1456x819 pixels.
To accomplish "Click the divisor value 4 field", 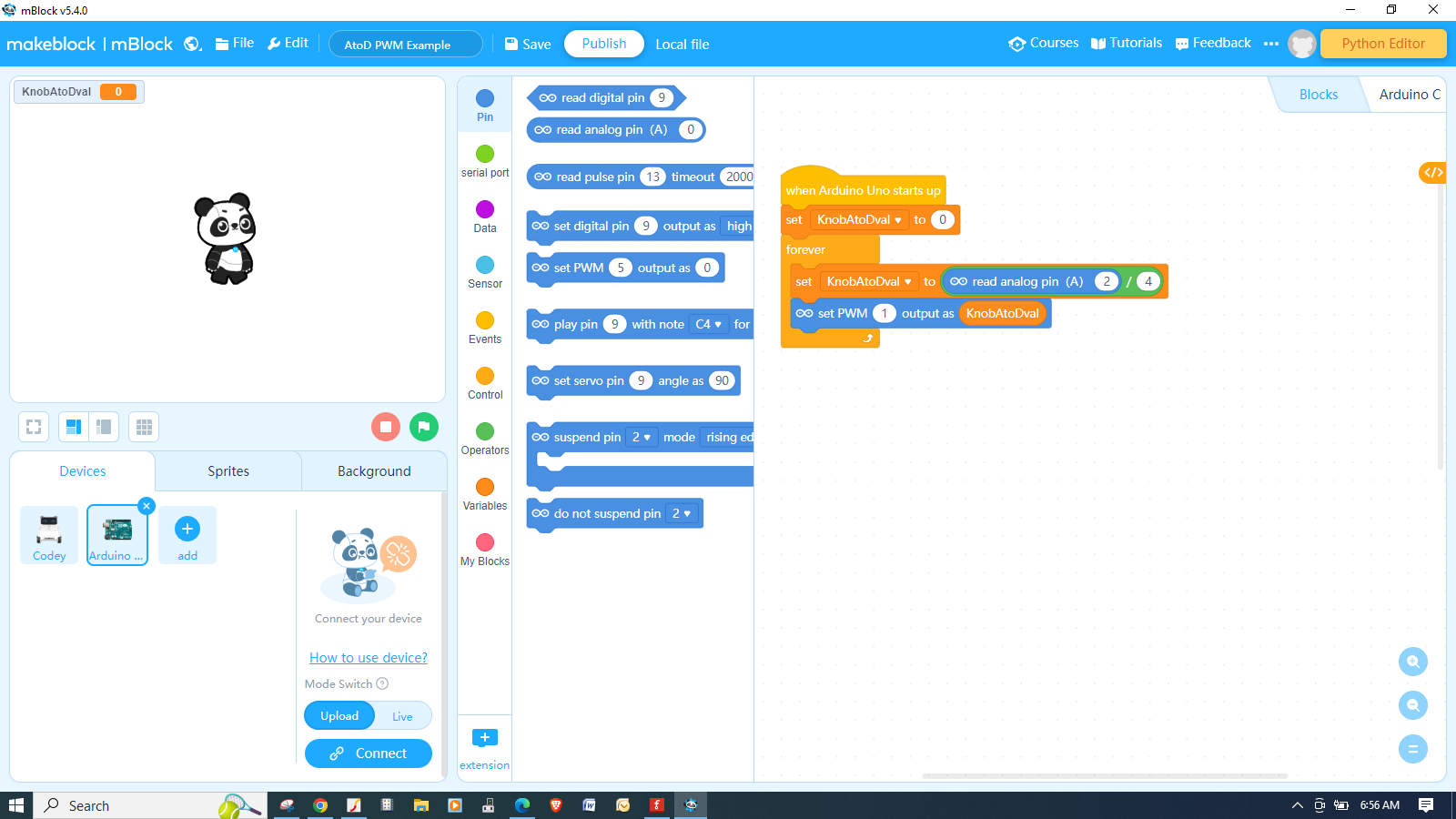I will pos(1148,281).
